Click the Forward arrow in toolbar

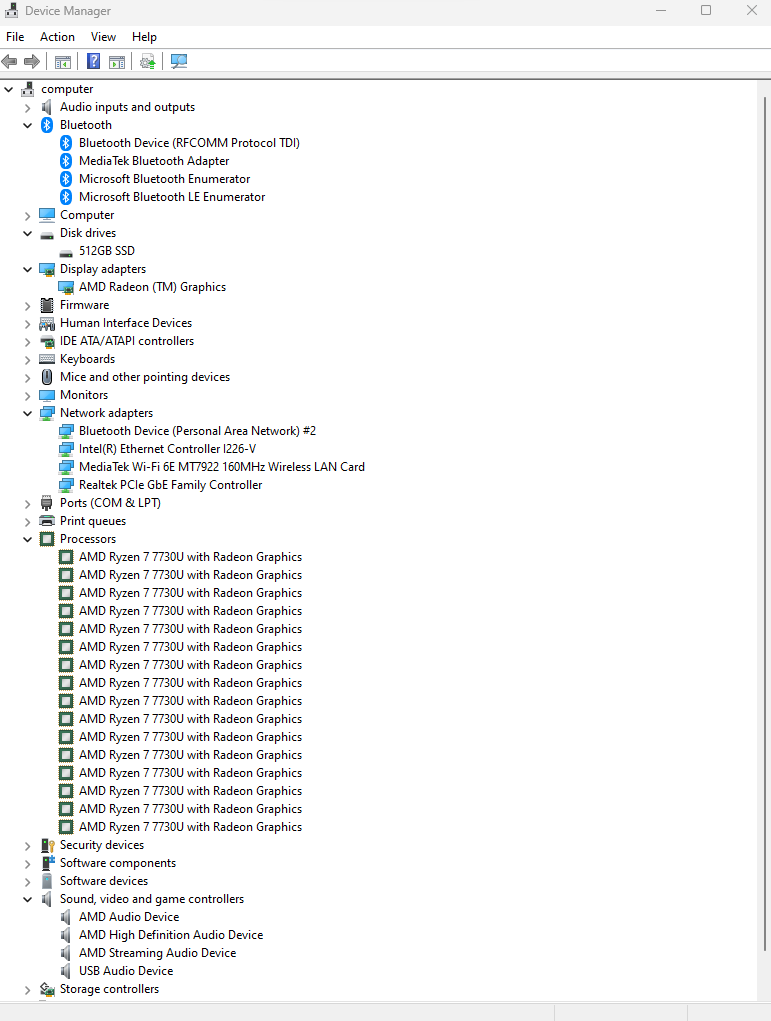point(31,62)
